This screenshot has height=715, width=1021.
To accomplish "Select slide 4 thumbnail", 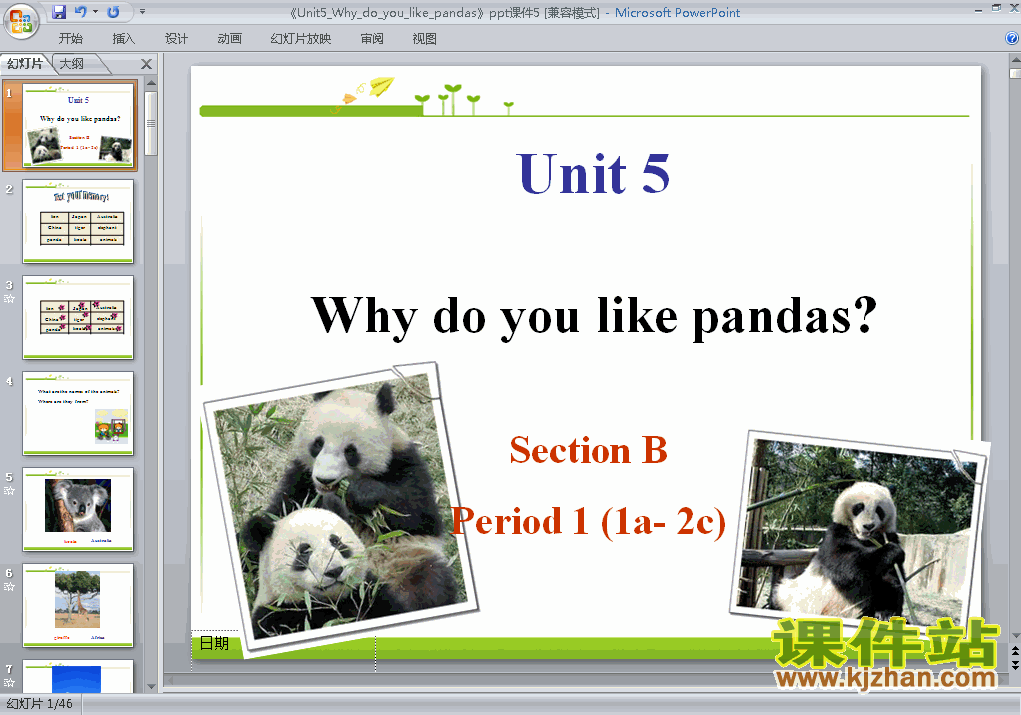I will (x=78, y=414).
